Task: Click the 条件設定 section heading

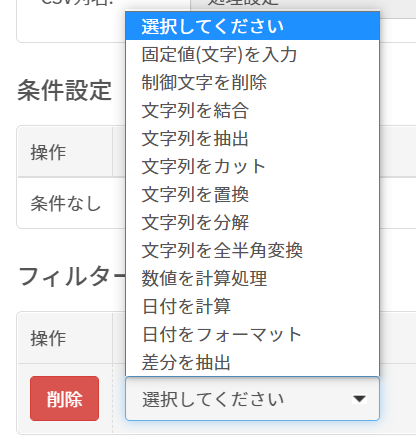Action: [64, 90]
